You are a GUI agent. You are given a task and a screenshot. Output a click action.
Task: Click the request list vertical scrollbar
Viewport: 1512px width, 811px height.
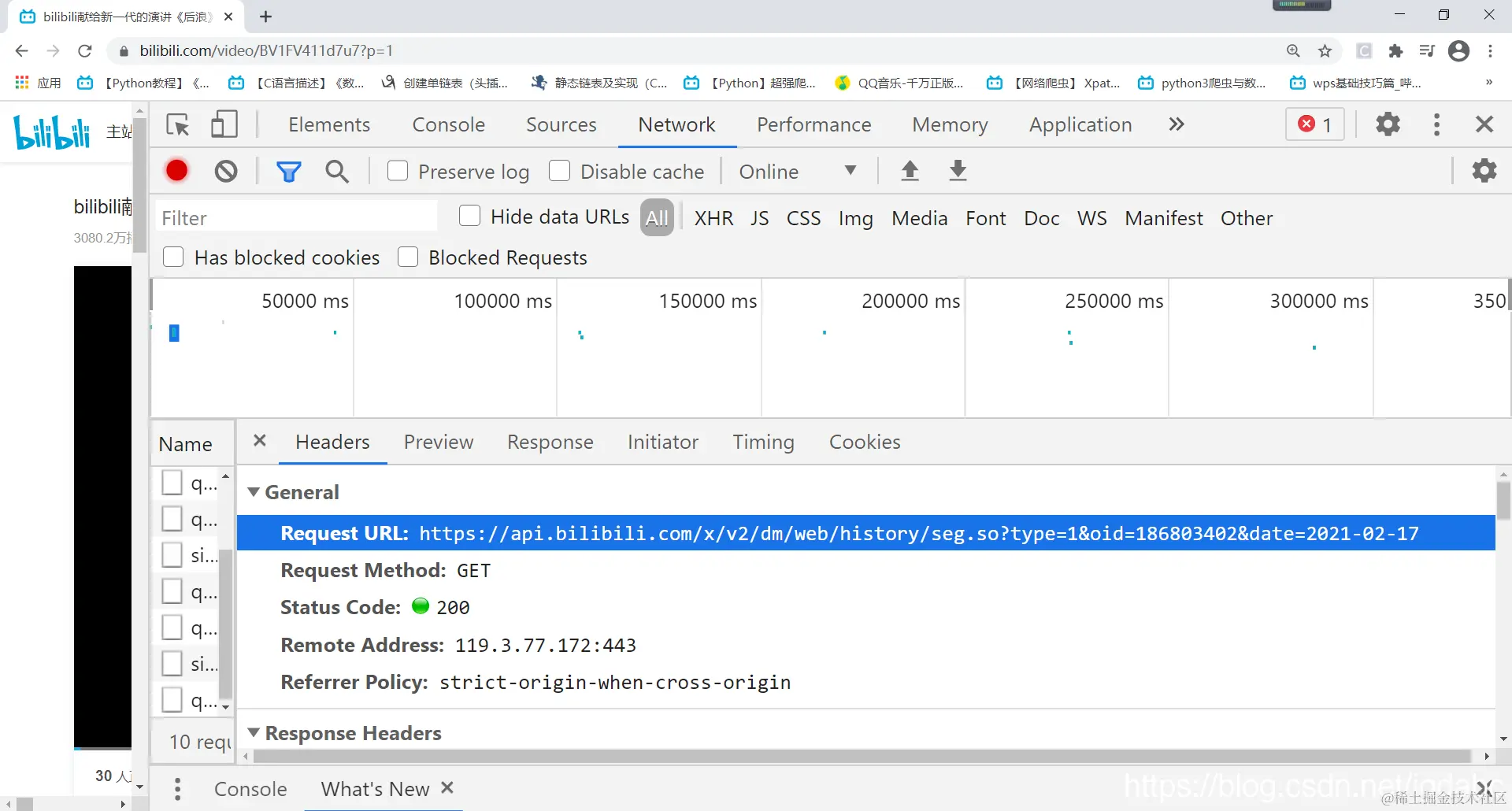point(225,624)
